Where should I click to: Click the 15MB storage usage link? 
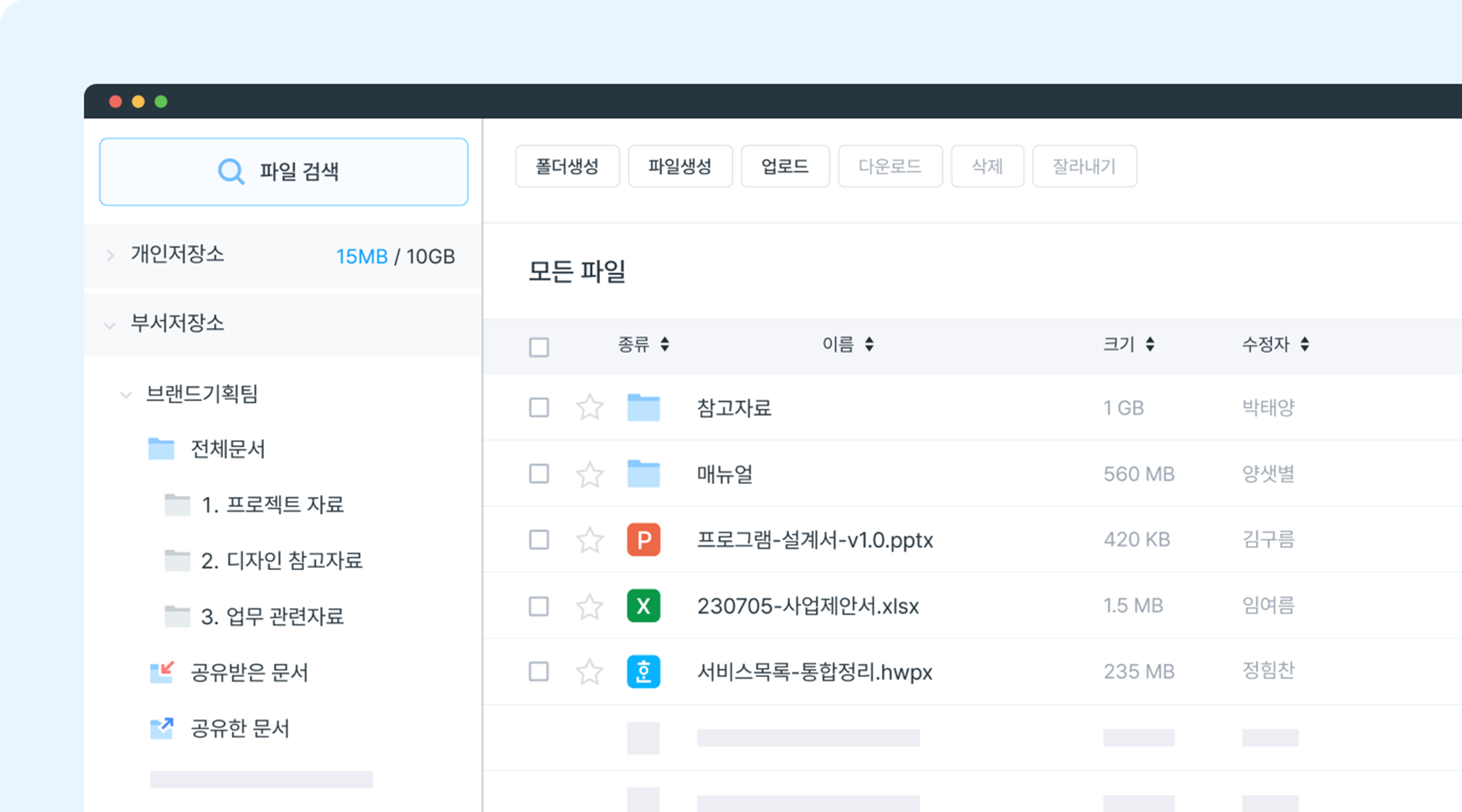coord(361,256)
